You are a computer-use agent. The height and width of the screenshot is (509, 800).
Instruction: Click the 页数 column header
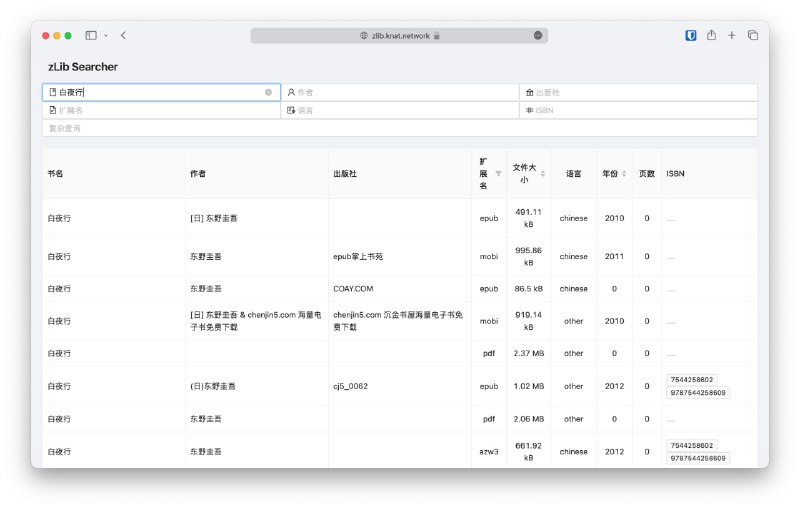647,173
